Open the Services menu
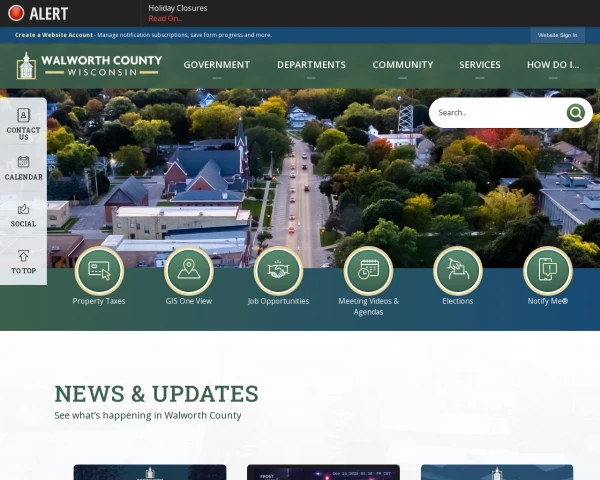Screen dimensions: 600x480 479,65
